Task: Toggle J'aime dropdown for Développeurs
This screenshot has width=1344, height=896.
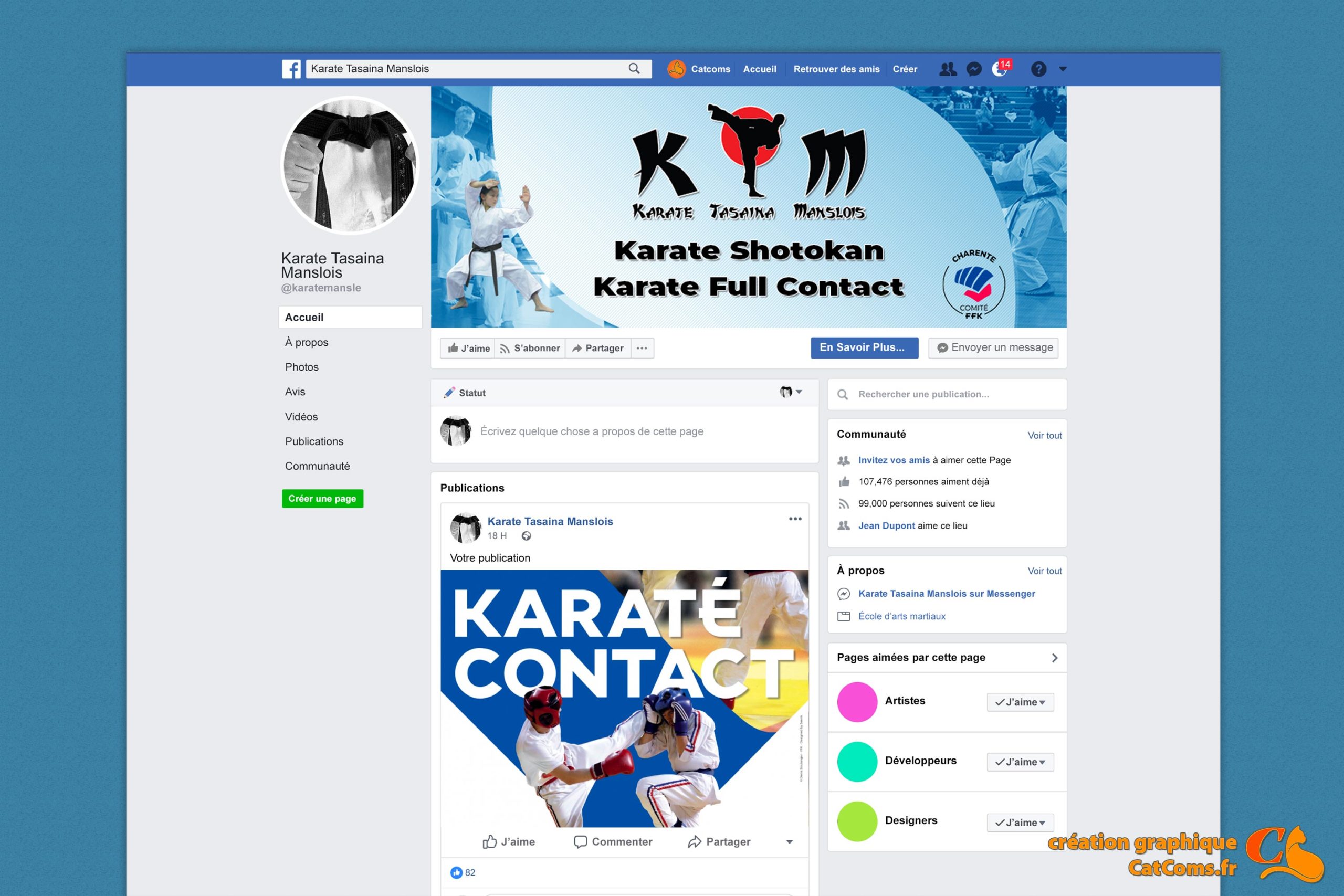Action: pos(1020,762)
